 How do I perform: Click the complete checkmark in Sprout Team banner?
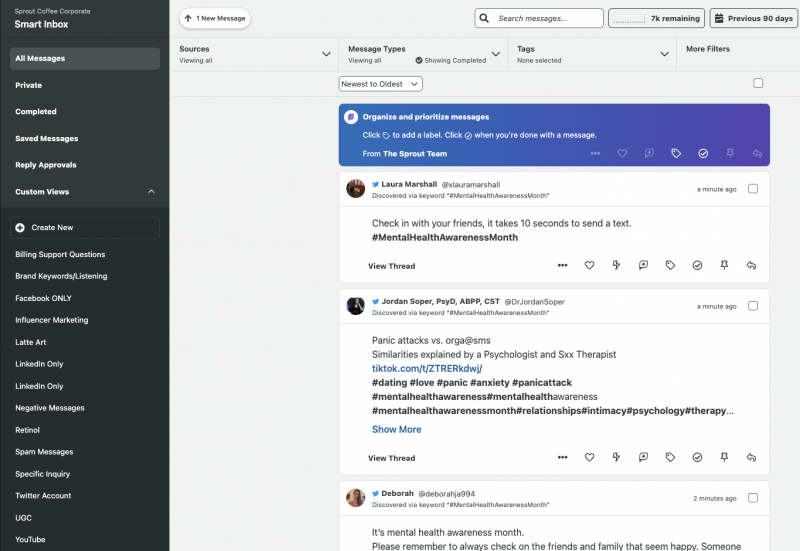coord(703,153)
